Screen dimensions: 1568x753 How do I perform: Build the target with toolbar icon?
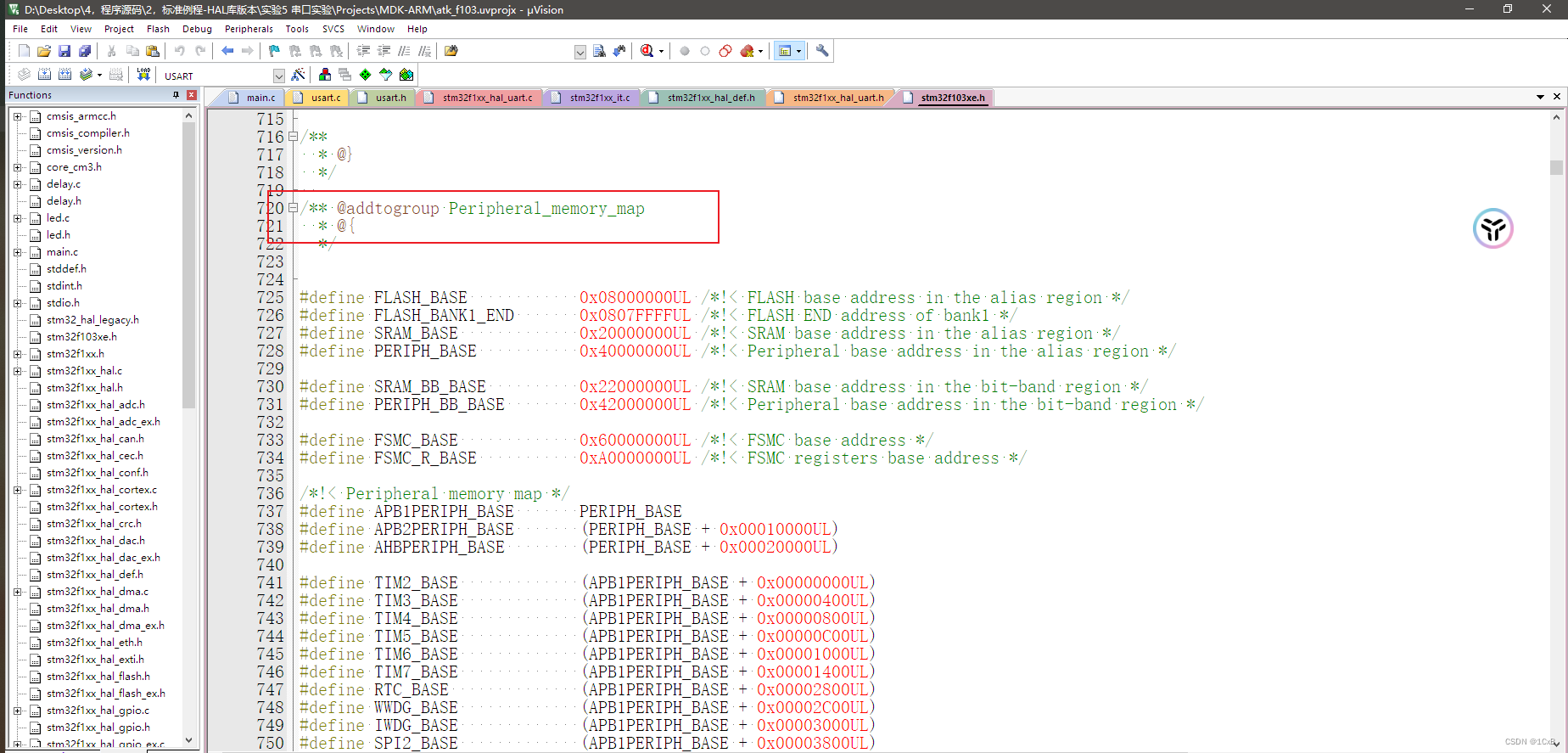[44, 75]
